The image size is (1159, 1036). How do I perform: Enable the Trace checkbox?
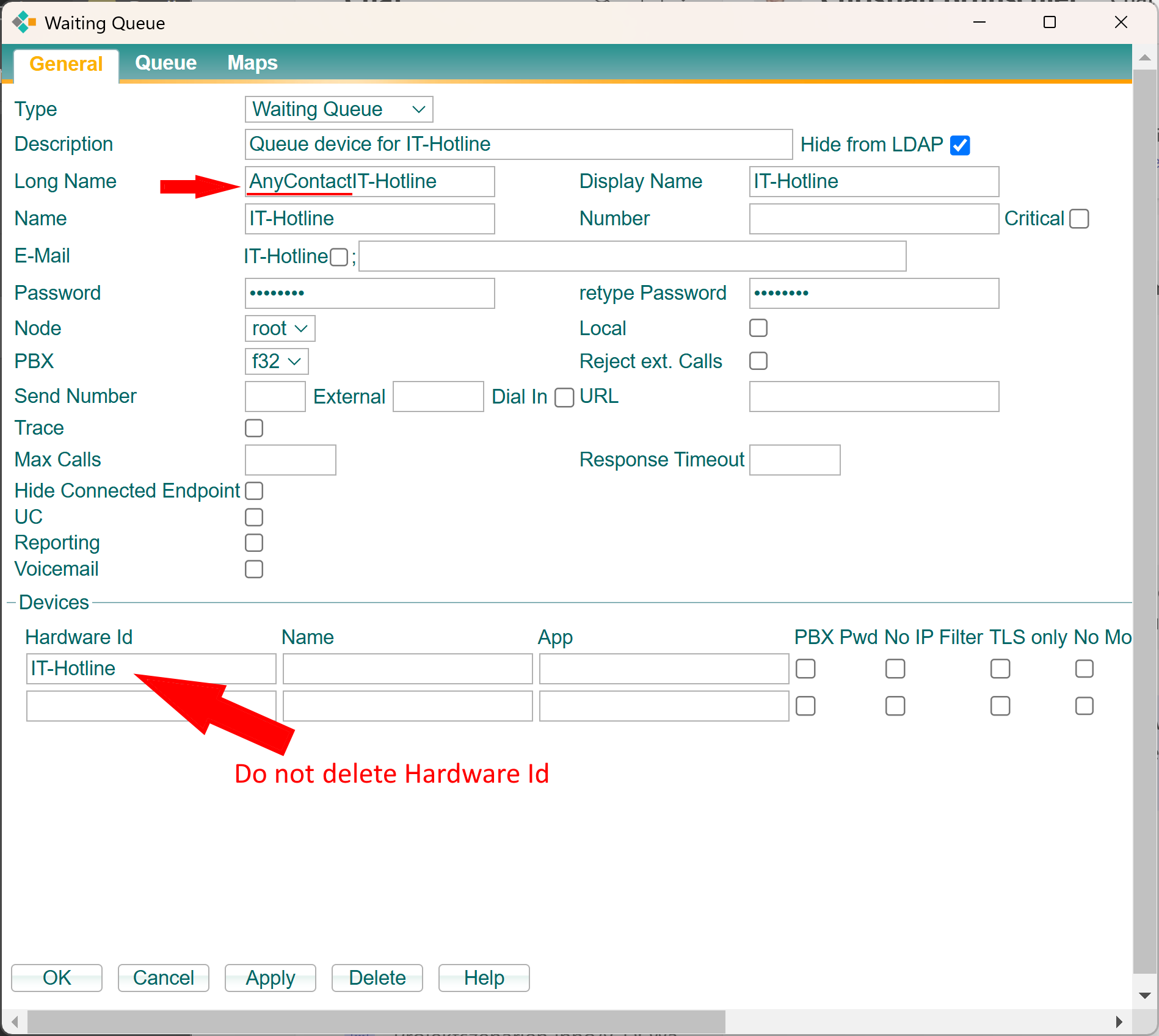pyautogui.click(x=254, y=428)
